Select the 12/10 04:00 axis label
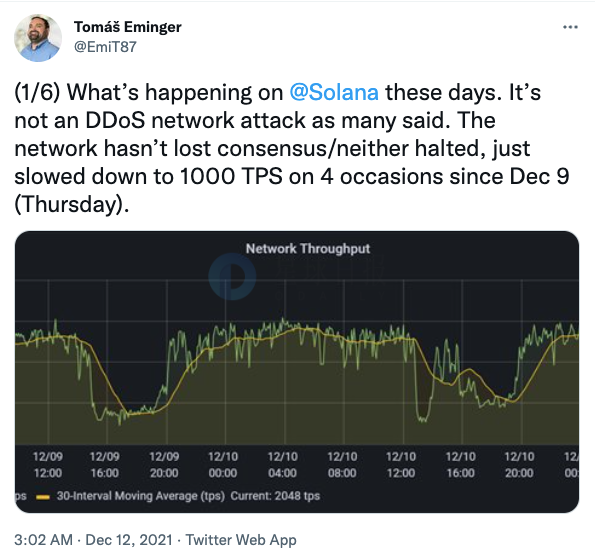 (x=283, y=465)
